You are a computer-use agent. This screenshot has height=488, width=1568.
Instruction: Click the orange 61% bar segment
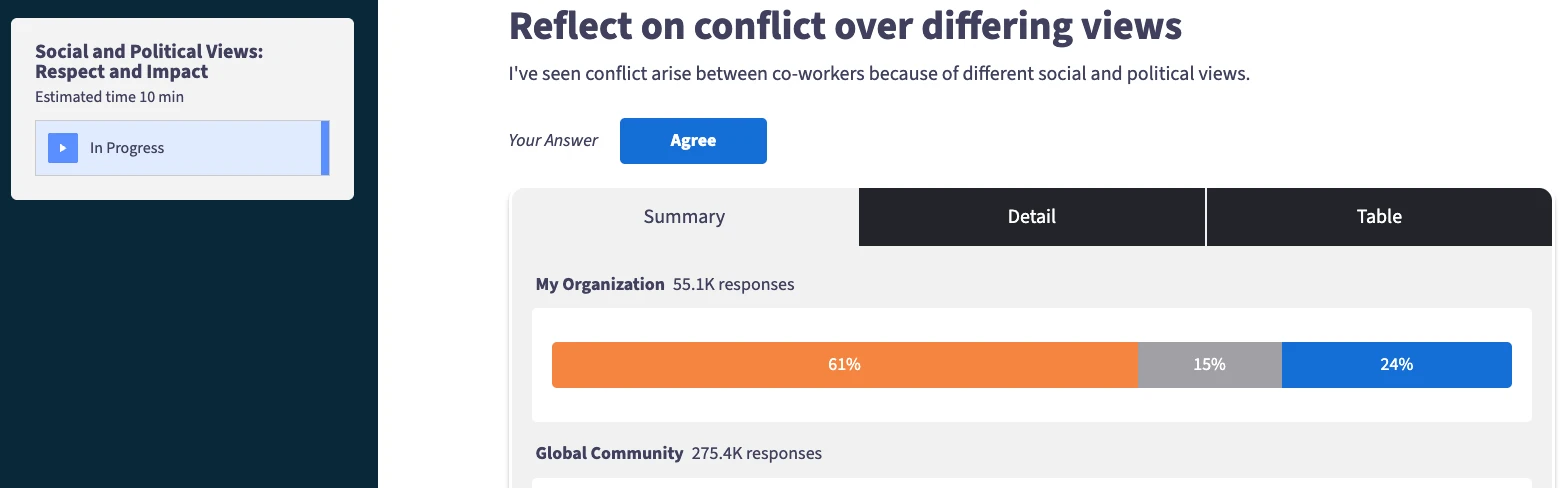(845, 365)
